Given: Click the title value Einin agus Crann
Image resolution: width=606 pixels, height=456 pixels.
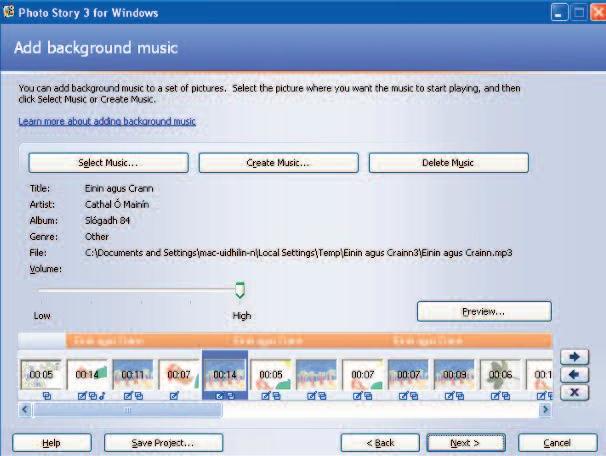Looking at the screenshot, I should click(119, 189).
